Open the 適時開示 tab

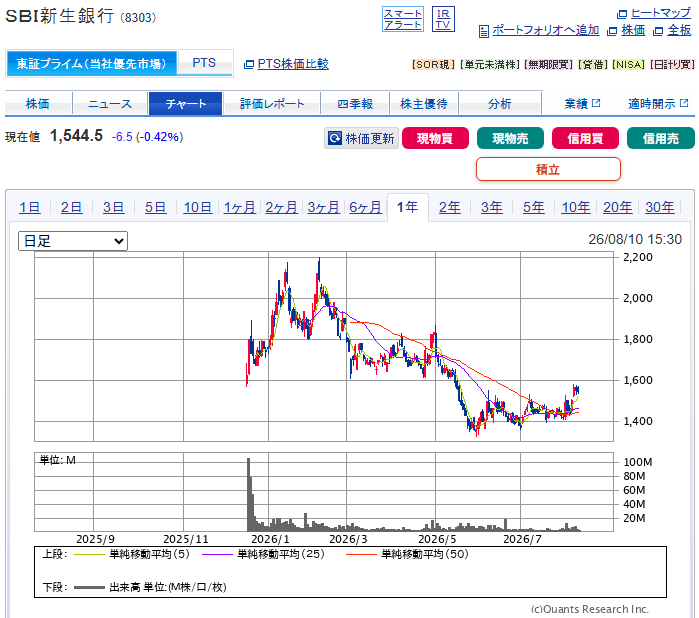pos(658,103)
